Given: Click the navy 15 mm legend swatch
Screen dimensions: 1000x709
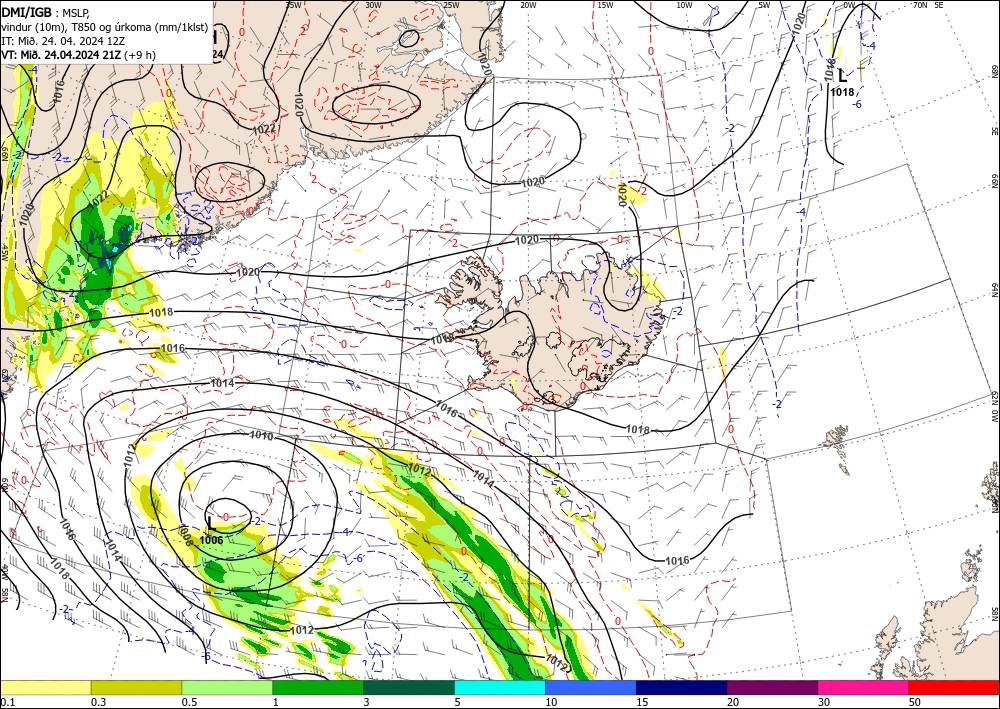Looking at the screenshot, I should coord(682,687).
